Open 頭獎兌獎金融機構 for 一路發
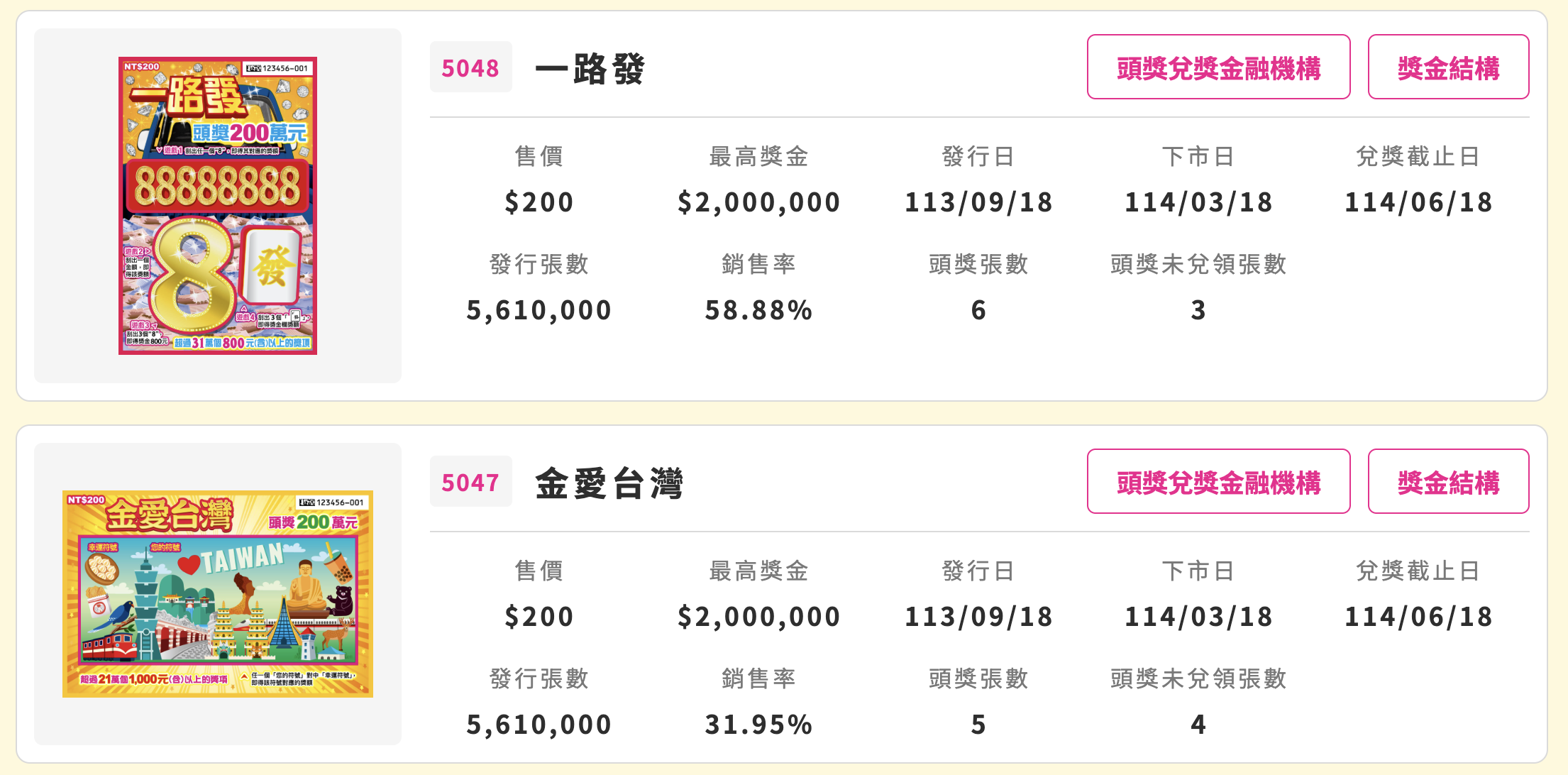This screenshot has height=775, width=1568. click(1218, 67)
